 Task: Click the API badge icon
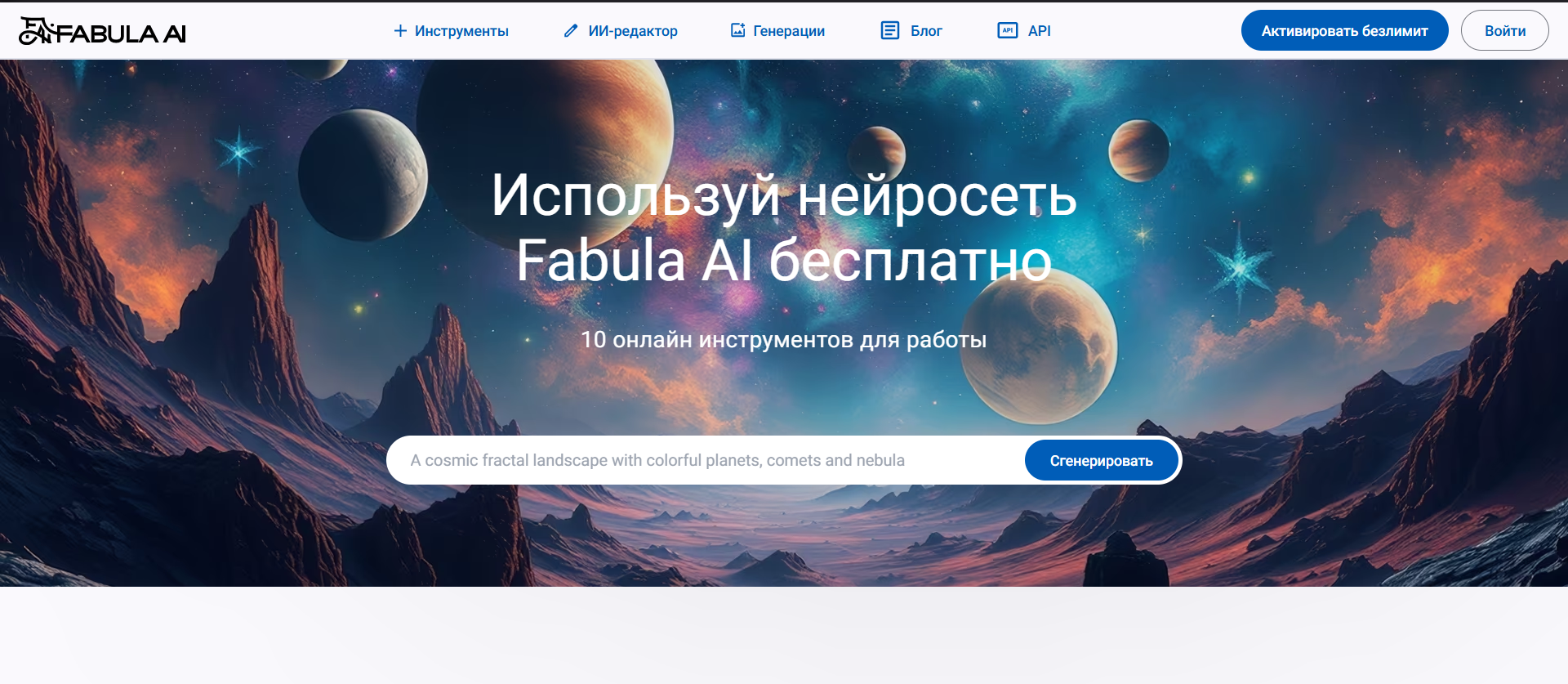tap(1007, 31)
